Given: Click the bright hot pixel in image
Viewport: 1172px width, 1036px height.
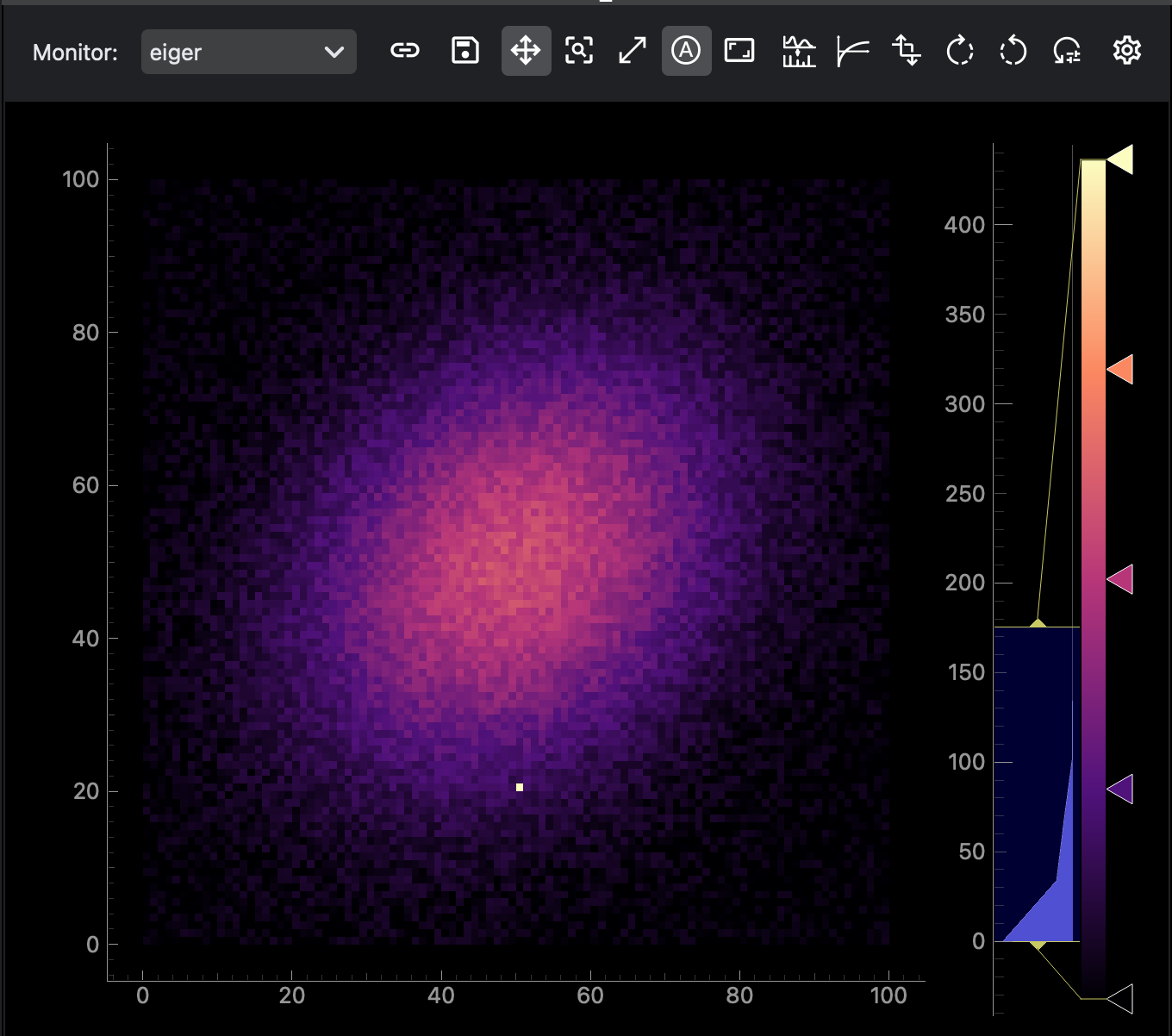Looking at the screenshot, I should pos(520,787).
